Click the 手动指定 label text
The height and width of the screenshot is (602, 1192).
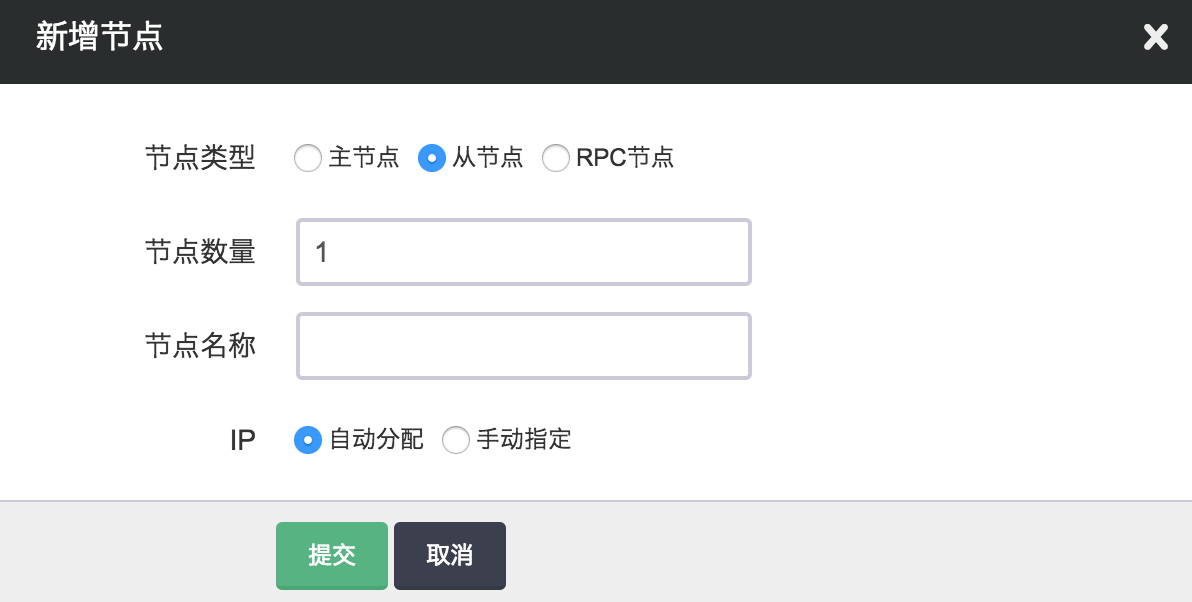524,440
